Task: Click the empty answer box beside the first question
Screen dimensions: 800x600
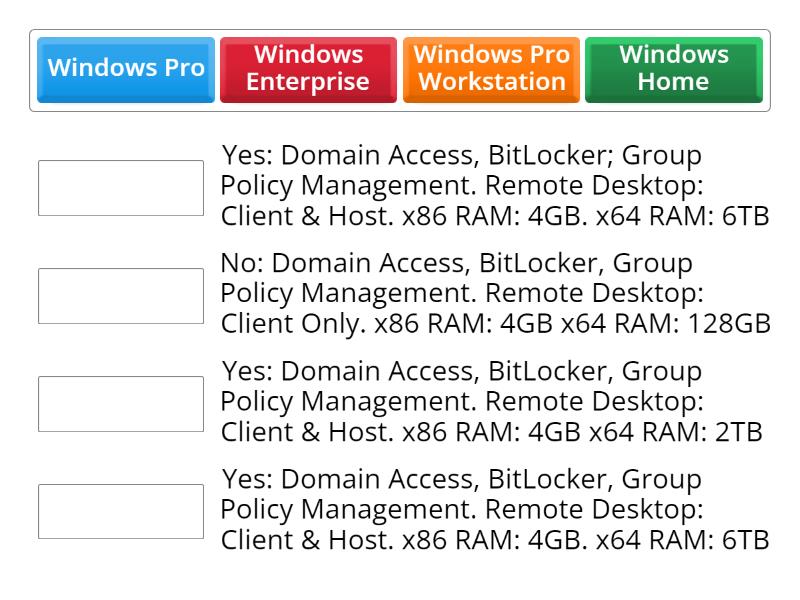Action: coord(120,187)
